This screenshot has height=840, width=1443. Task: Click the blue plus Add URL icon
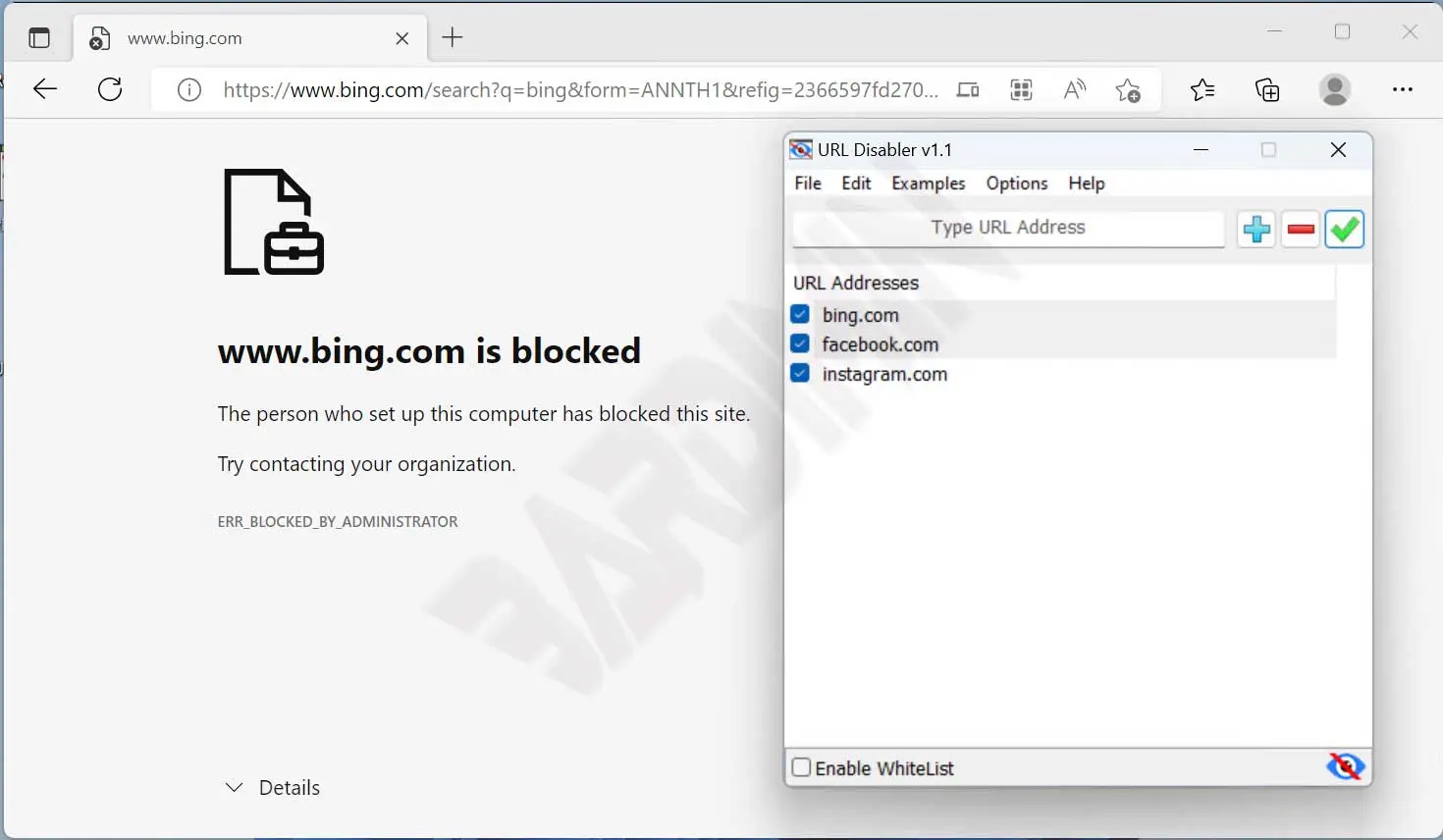[1256, 230]
